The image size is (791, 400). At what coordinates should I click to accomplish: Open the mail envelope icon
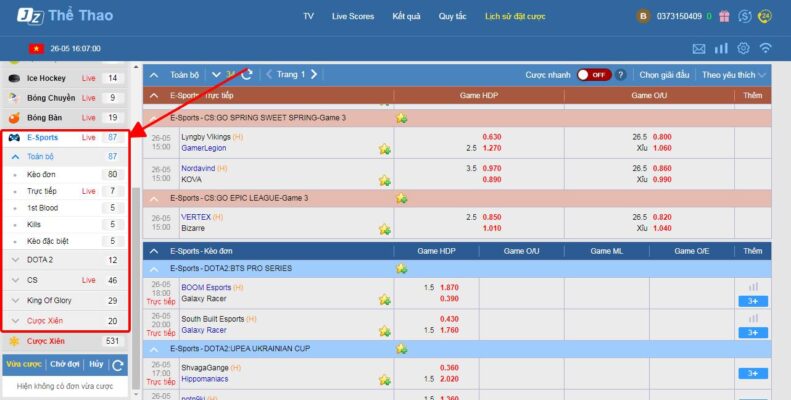pos(699,48)
